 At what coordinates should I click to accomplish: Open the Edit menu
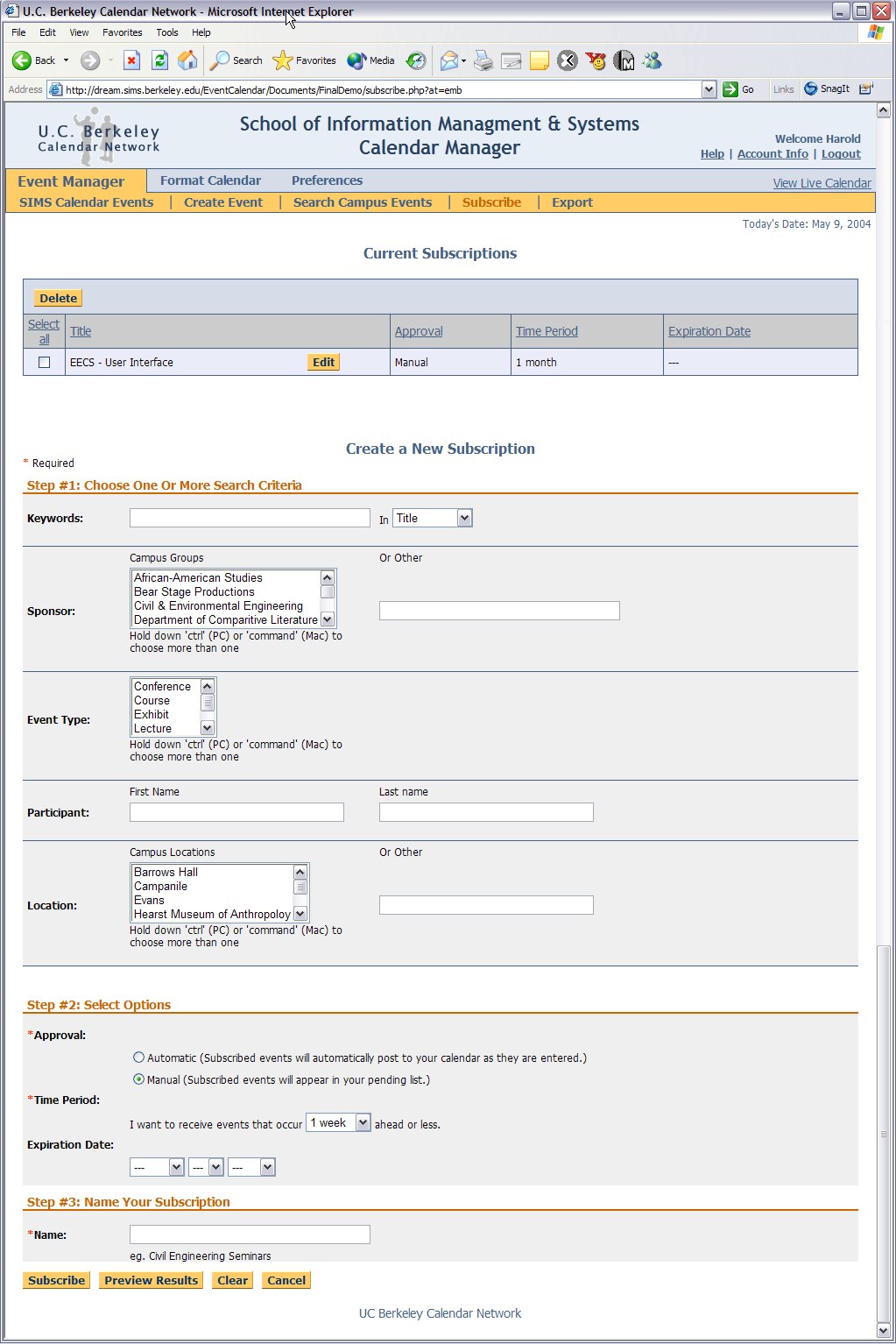tap(47, 32)
